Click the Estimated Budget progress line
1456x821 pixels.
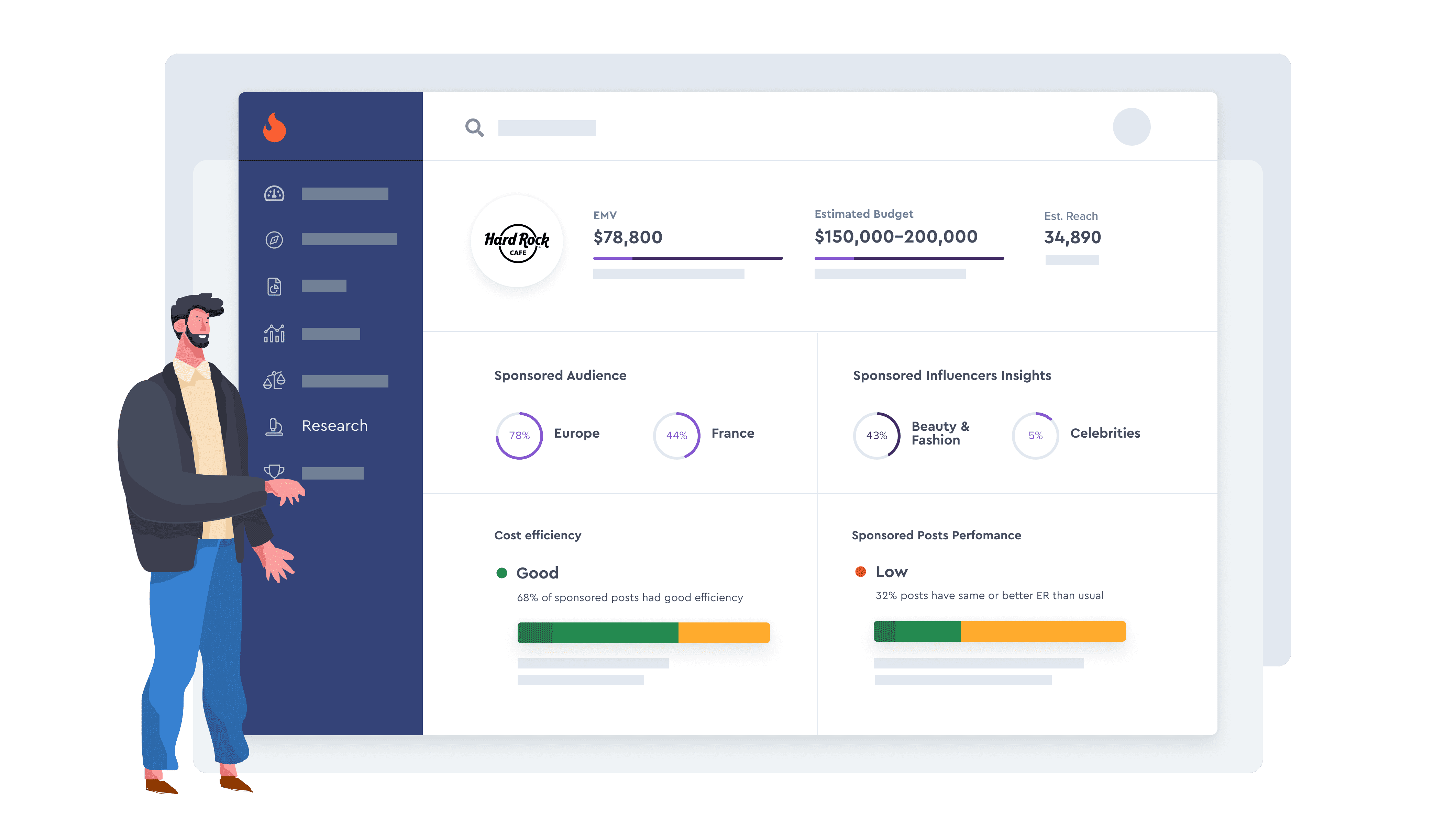click(909, 258)
